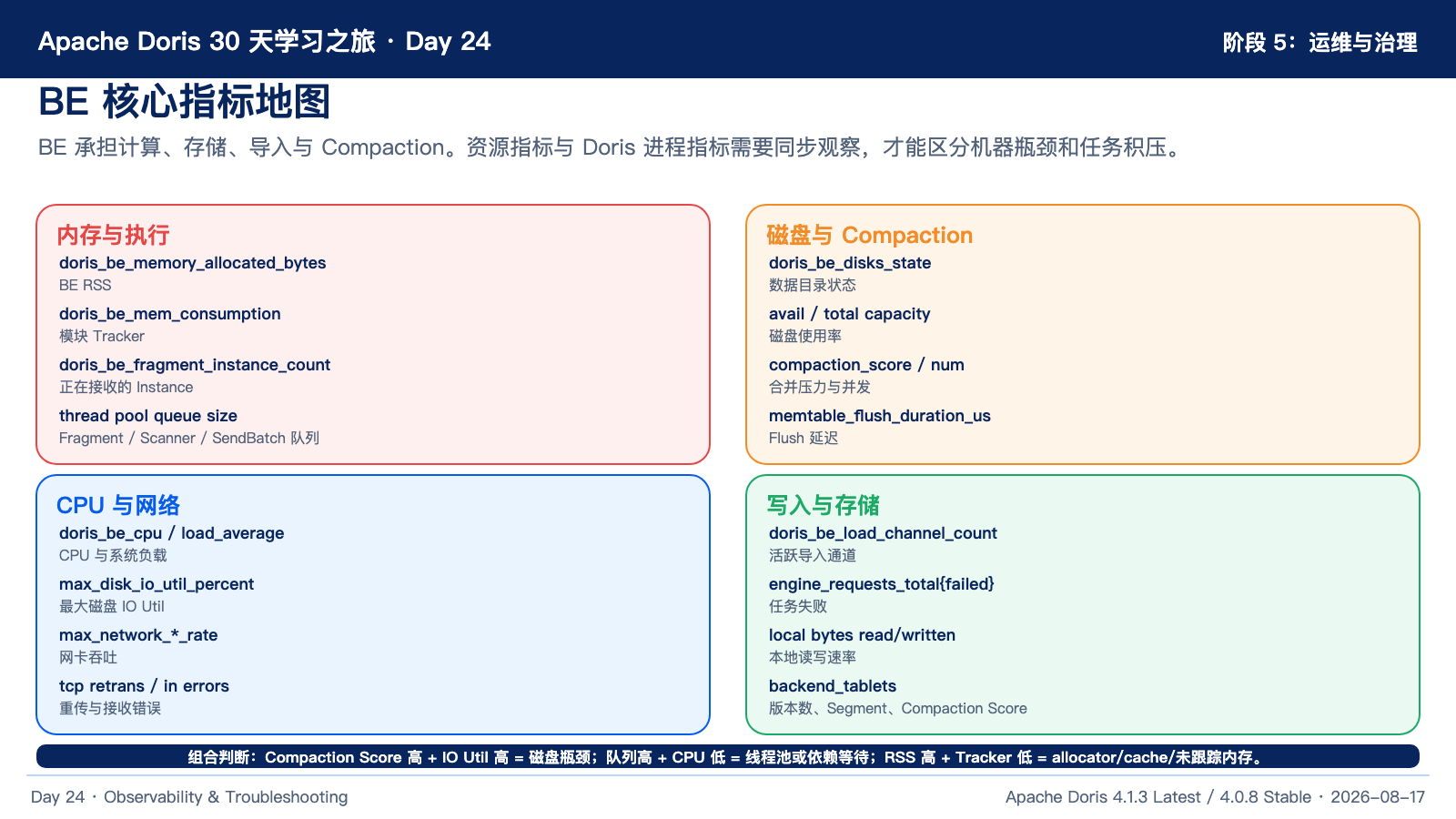Select the "local bytes read/written" line
This screenshot has width=1456, height=819.
point(862,635)
